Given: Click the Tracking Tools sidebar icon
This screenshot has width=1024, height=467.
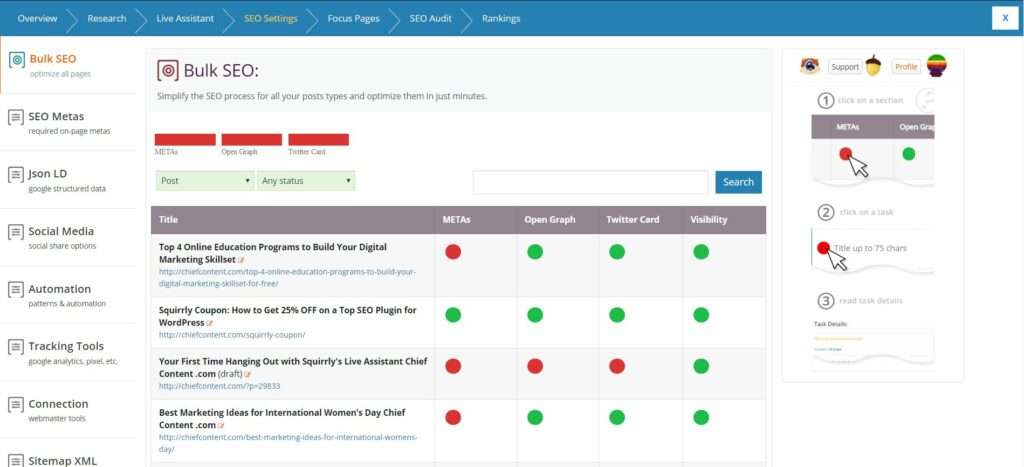Looking at the screenshot, I should (15, 347).
